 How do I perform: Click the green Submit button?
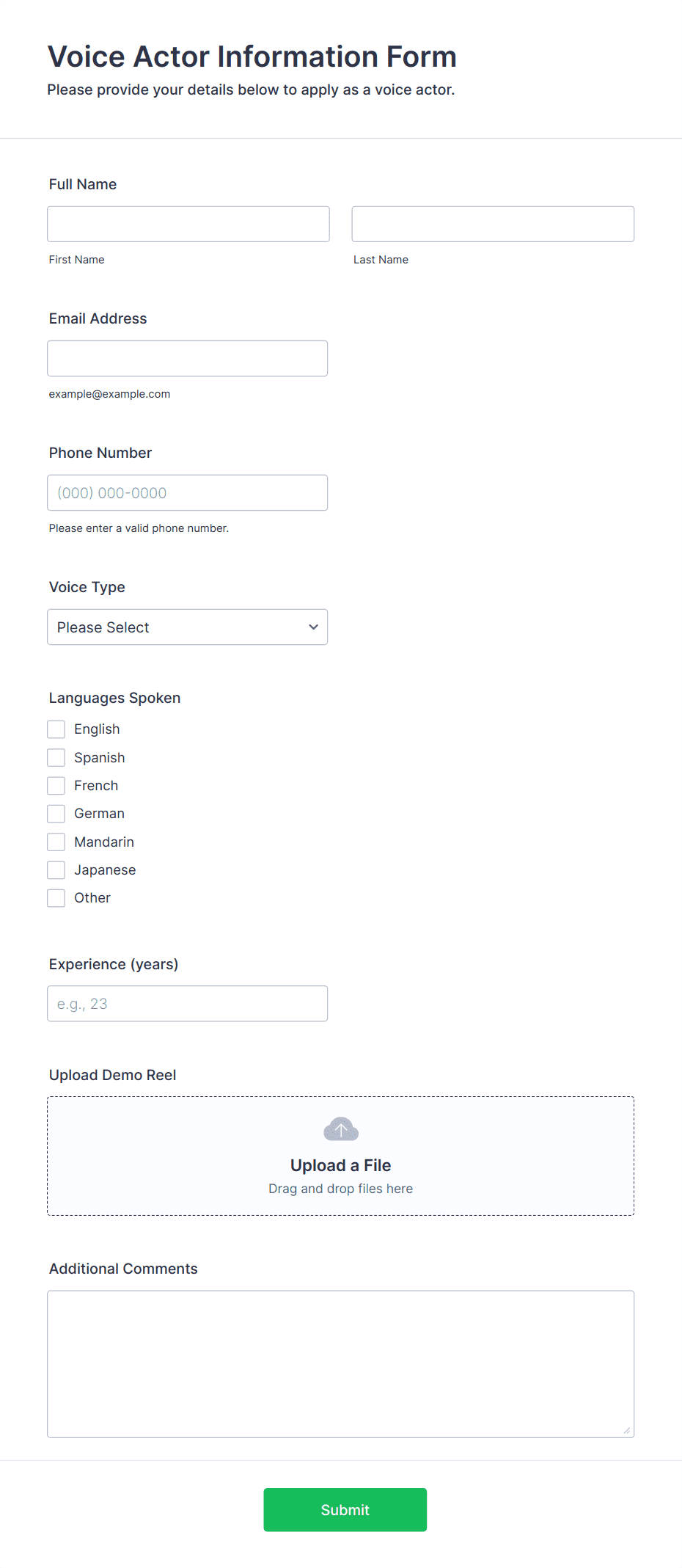tap(345, 1510)
